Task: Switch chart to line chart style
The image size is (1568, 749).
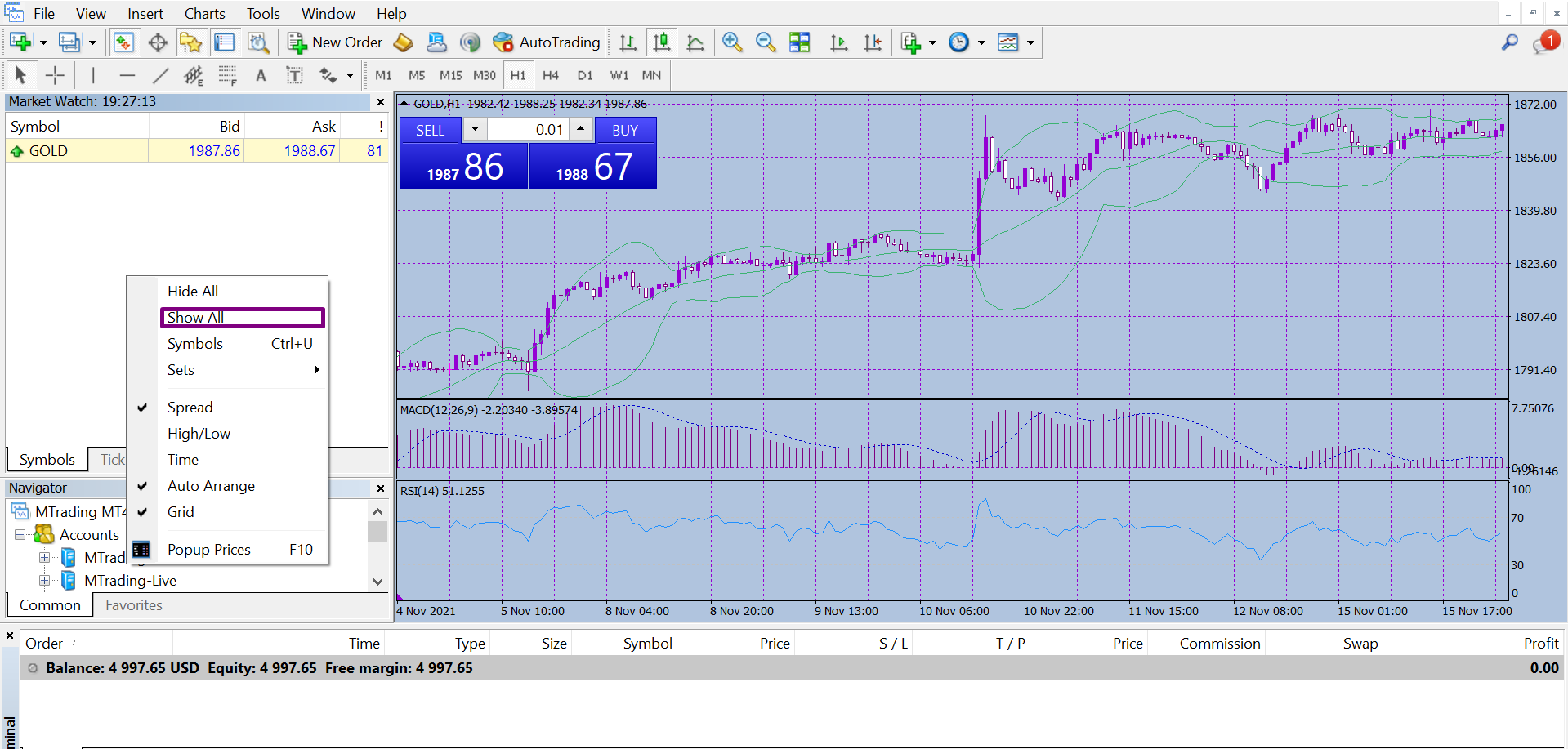Action: [695, 42]
